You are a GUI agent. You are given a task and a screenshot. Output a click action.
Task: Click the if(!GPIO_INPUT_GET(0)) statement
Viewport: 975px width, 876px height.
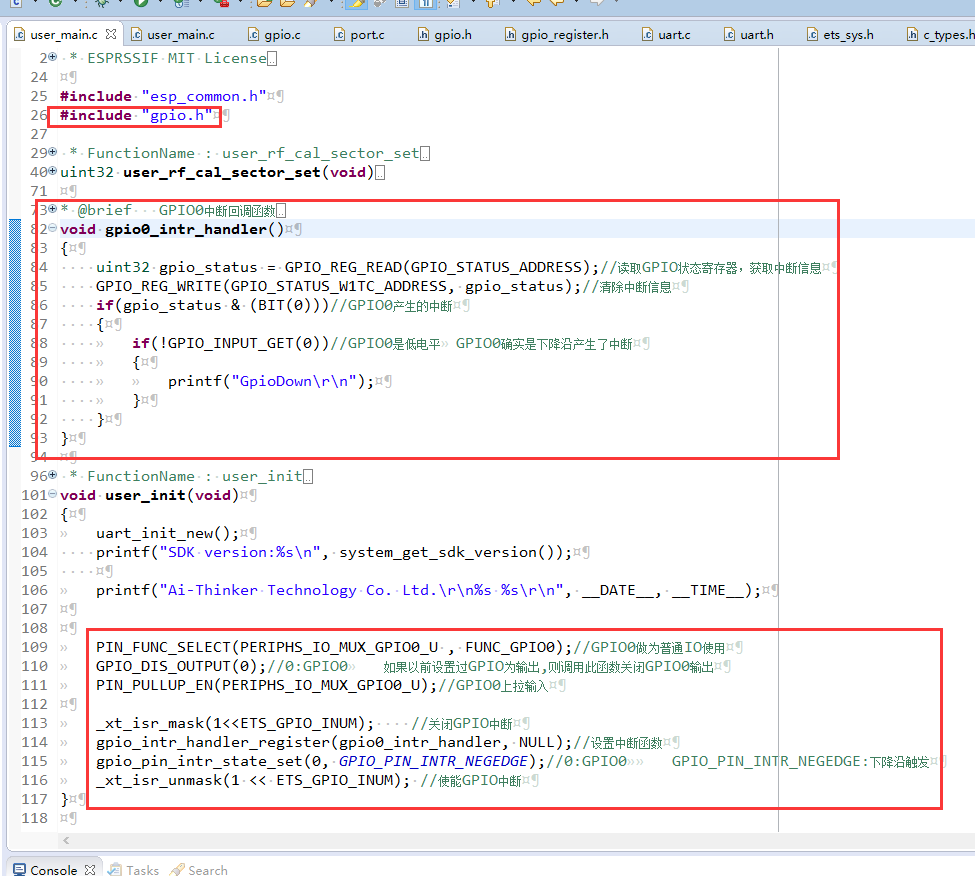(x=230, y=344)
